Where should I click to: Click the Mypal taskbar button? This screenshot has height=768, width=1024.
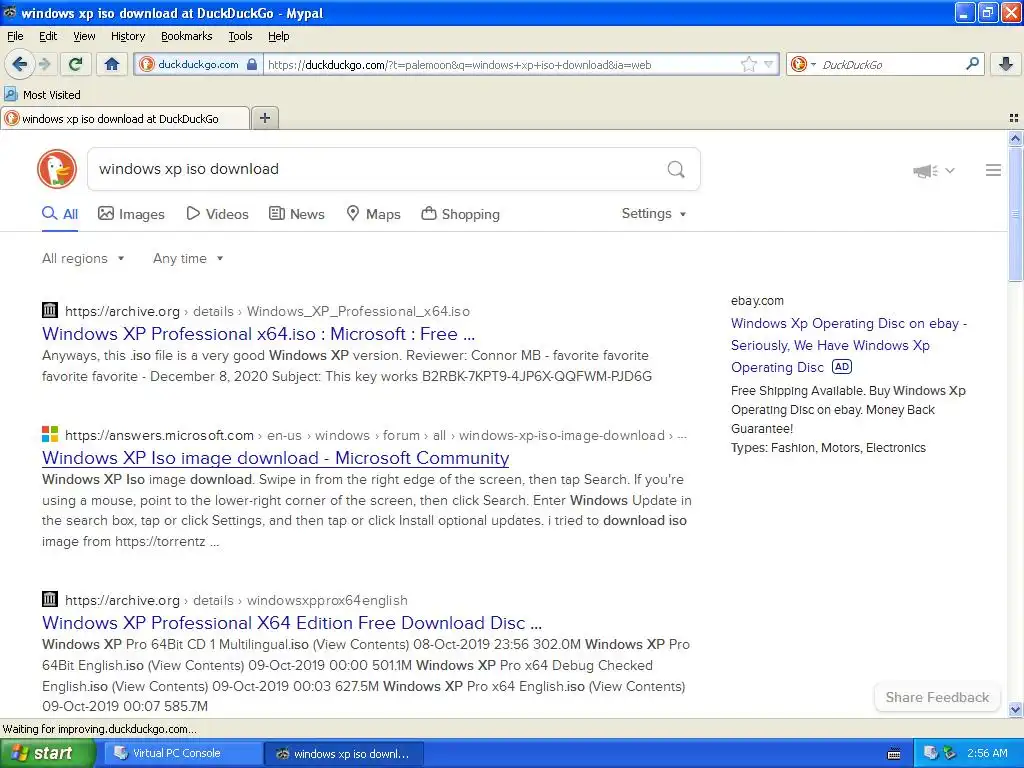coord(344,754)
